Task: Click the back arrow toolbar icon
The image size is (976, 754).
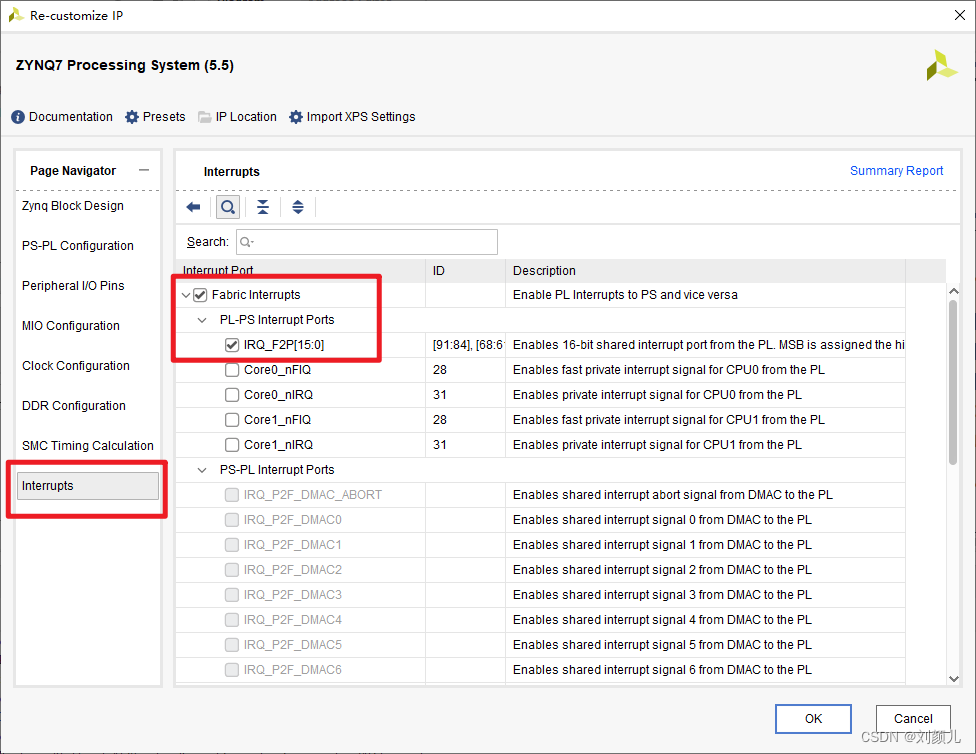Action: click(x=194, y=207)
